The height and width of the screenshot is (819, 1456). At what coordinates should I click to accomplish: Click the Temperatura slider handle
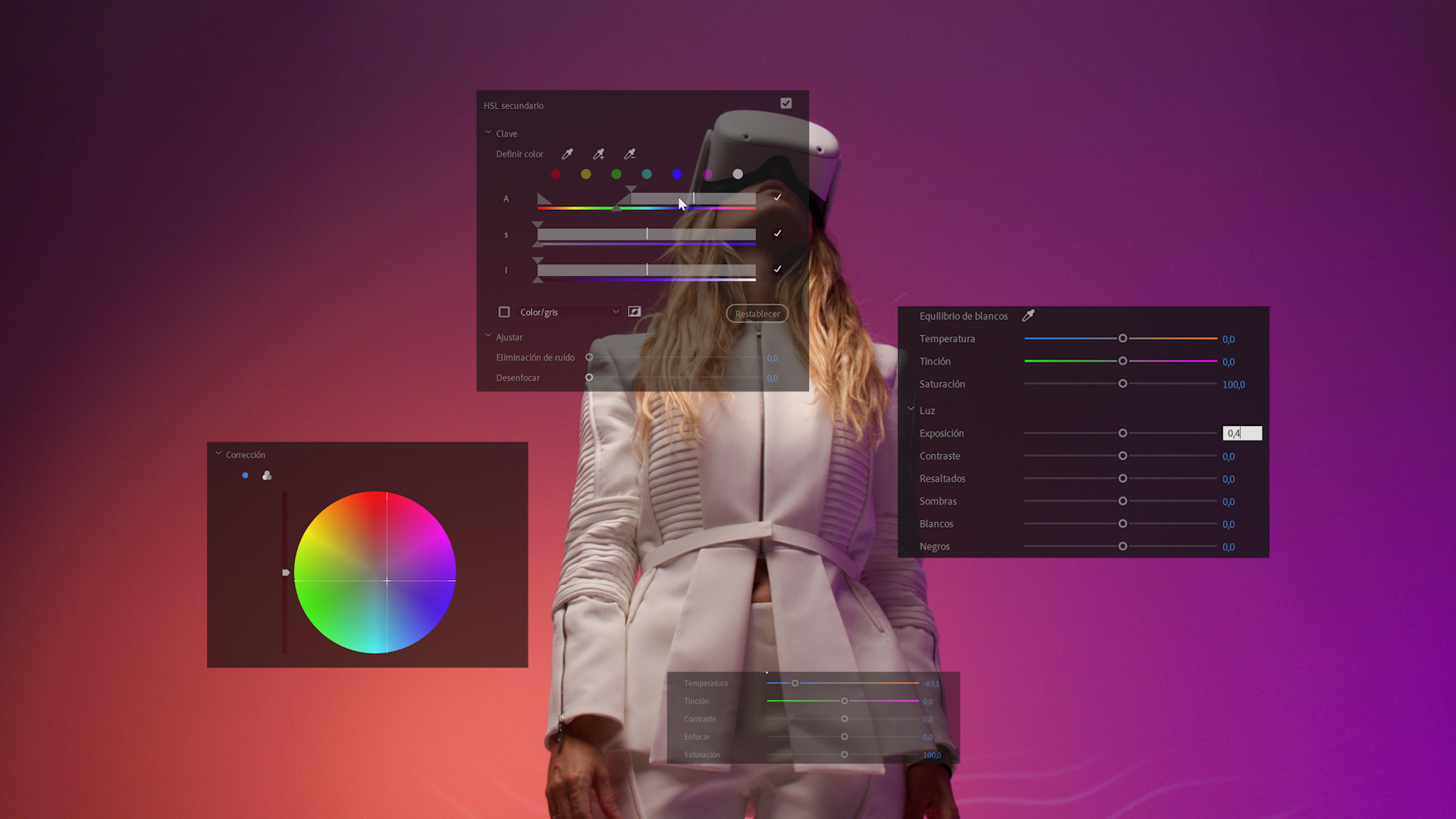coord(1123,338)
